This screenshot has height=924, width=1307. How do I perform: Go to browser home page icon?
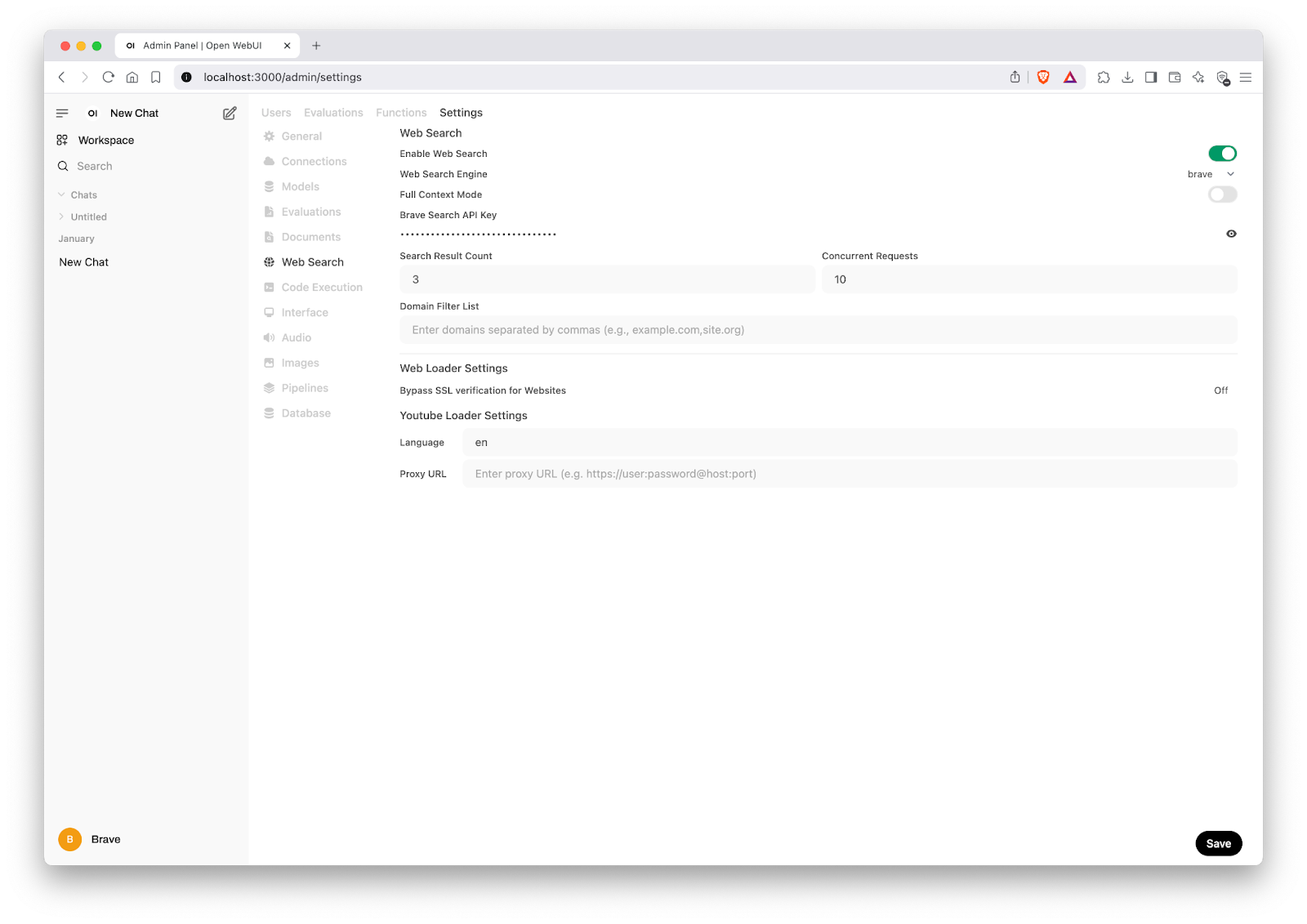coord(132,77)
